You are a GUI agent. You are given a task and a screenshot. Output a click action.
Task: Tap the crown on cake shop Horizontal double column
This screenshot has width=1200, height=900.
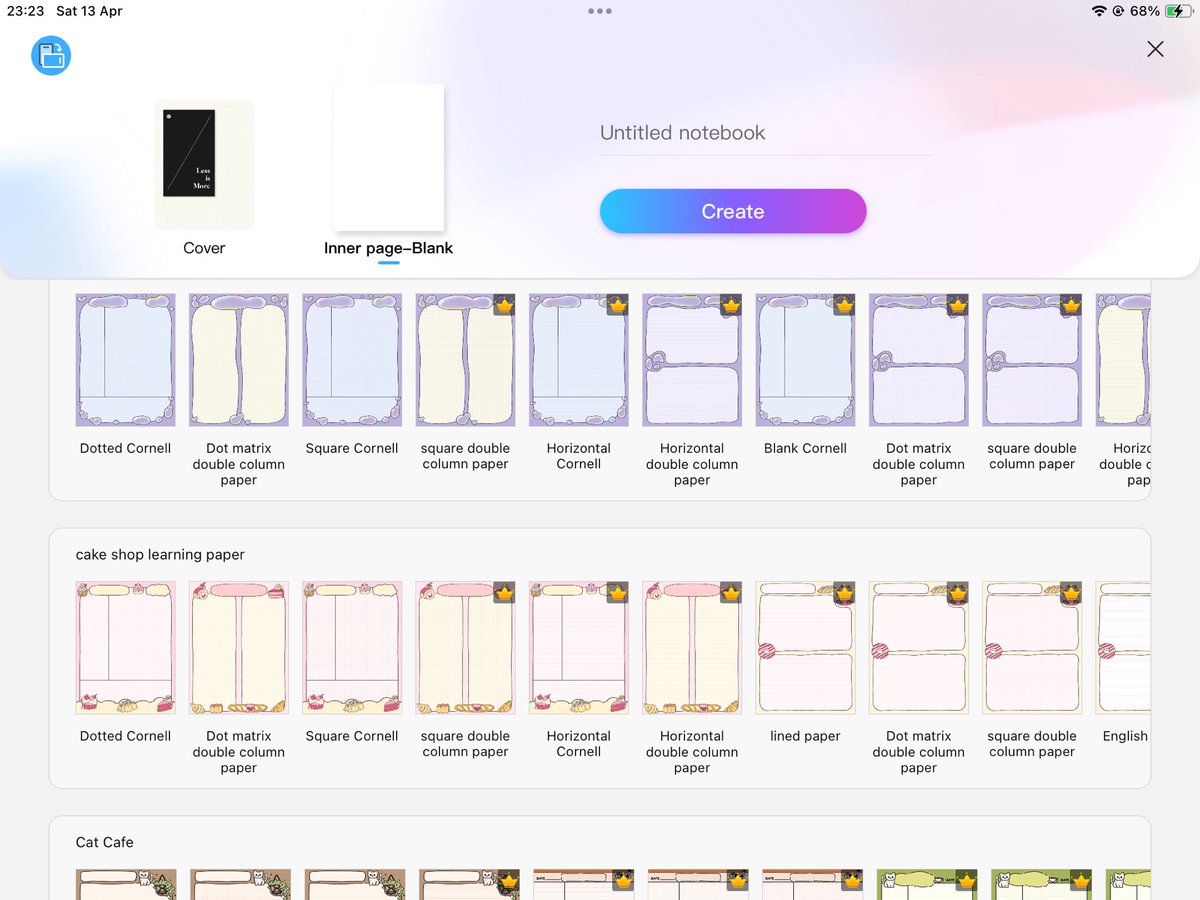tap(731, 593)
